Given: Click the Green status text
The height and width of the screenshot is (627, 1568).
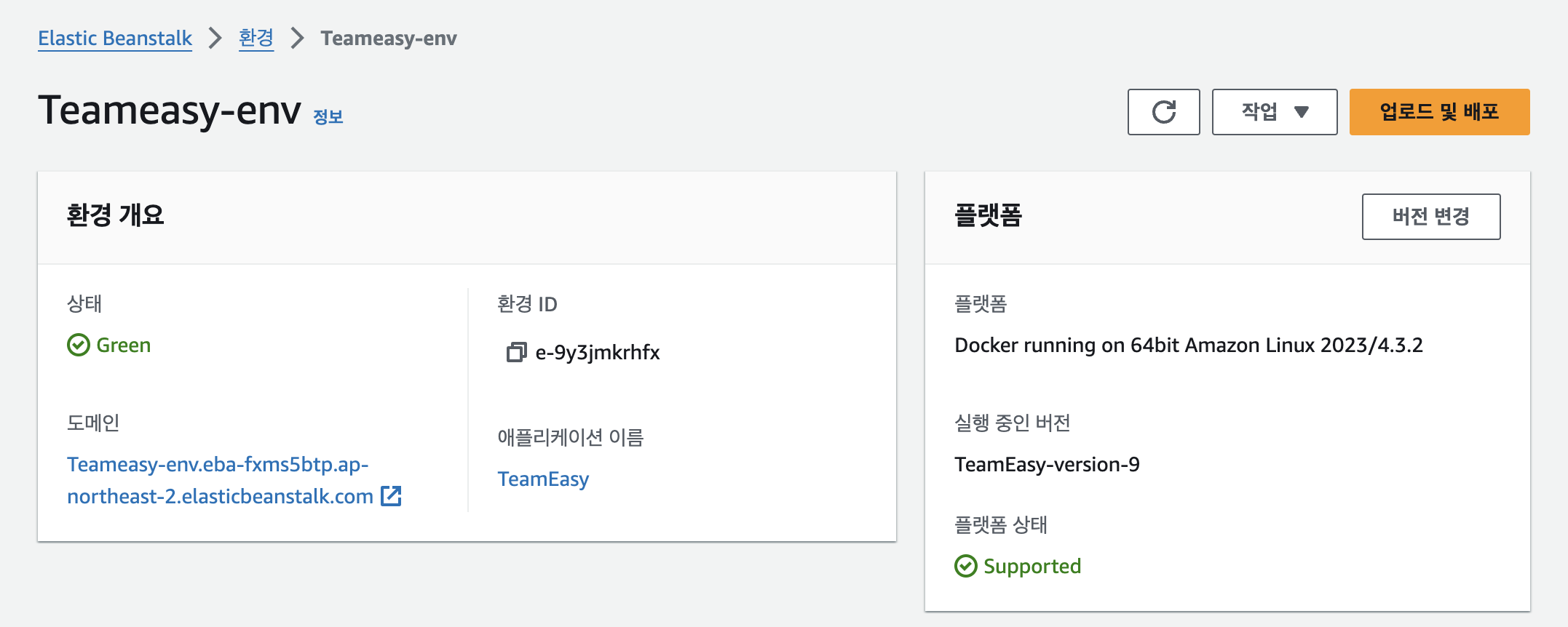Looking at the screenshot, I should point(122,345).
